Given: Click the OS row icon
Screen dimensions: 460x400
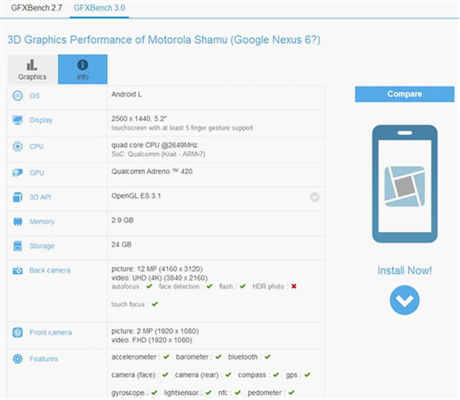Looking at the screenshot, I should [18, 96].
